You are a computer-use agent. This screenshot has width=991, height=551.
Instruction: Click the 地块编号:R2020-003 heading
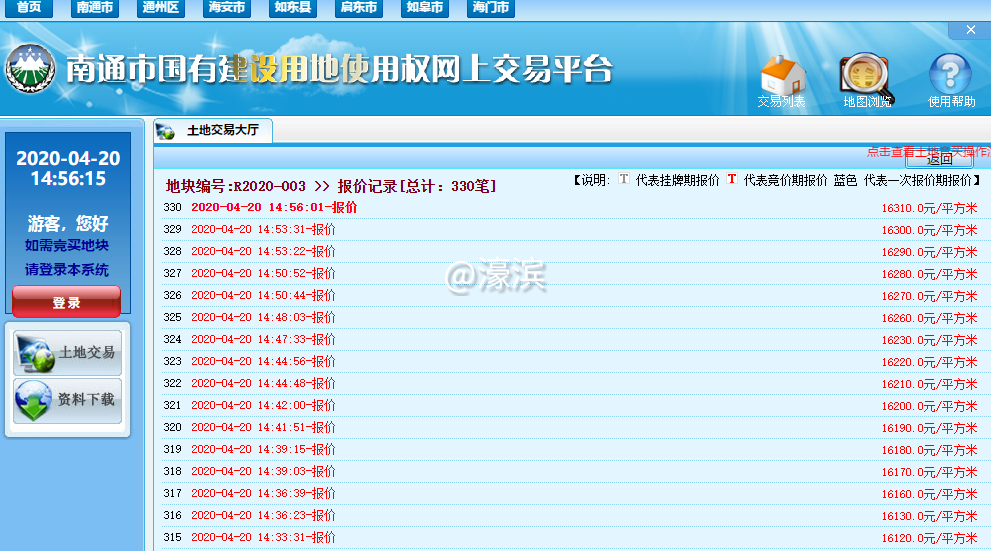(235, 186)
